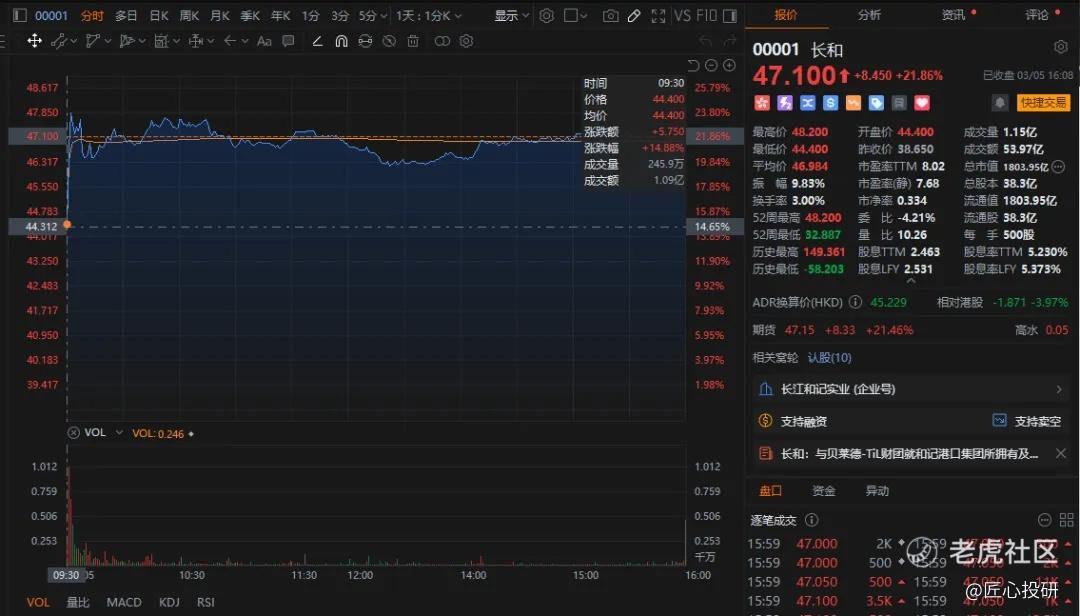This screenshot has width=1080, height=616.
Task: Delete drawings with trash icon
Action: (x=413, y=41)
